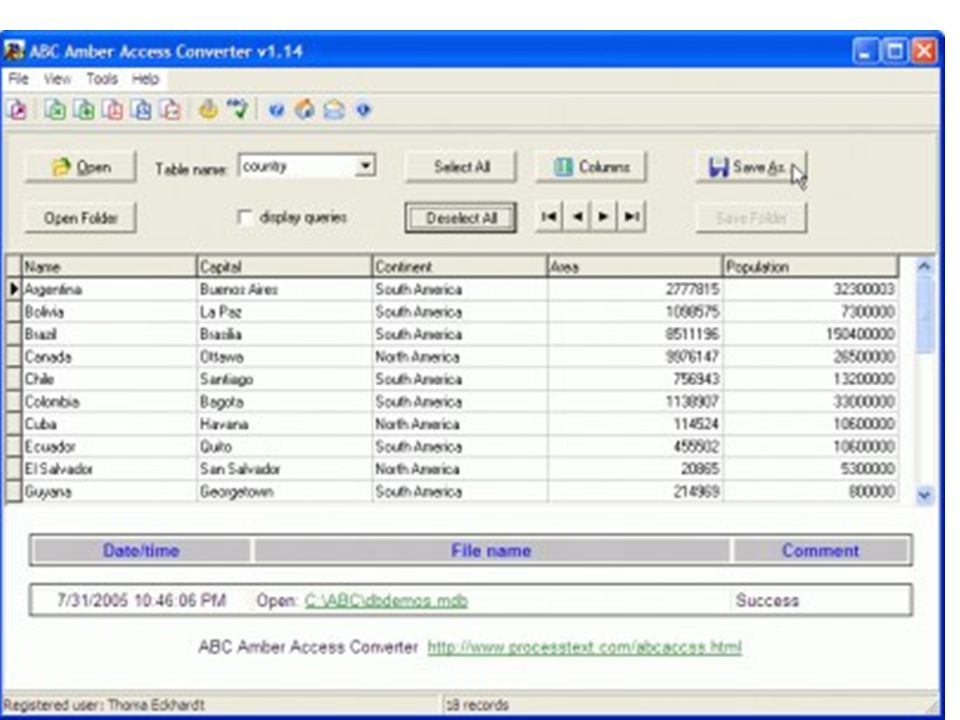Open the home page house icon
Screen dimensions: 960x720
pos(305,110)
